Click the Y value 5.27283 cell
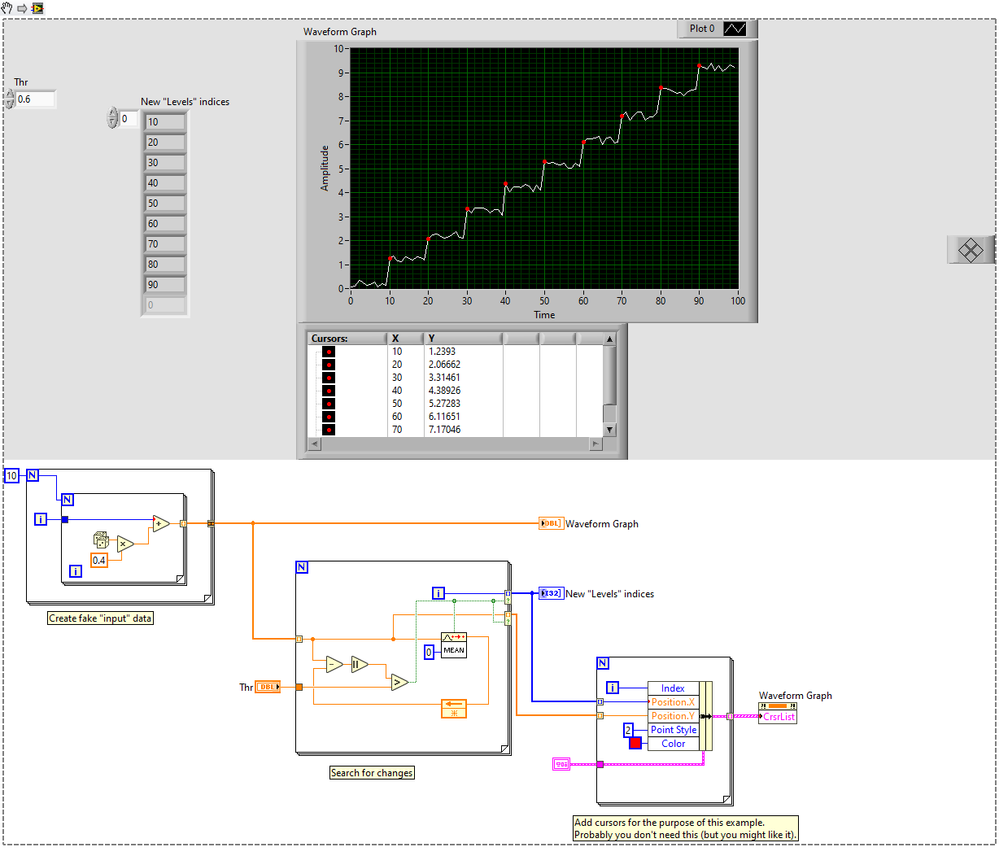The width and height of the screenshot is (999, 848). pos(444,404)
